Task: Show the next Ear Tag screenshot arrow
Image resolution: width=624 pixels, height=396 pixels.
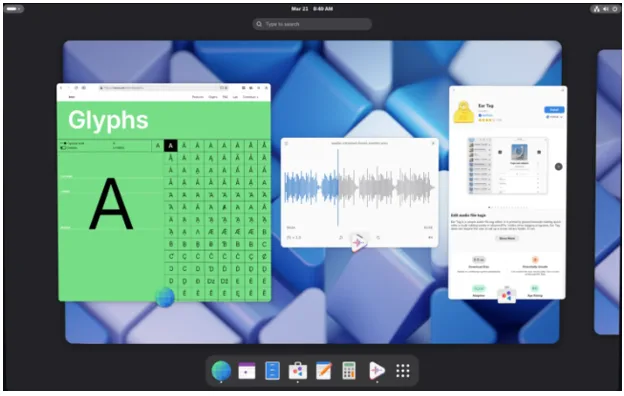Action: [x=558, y=166]
